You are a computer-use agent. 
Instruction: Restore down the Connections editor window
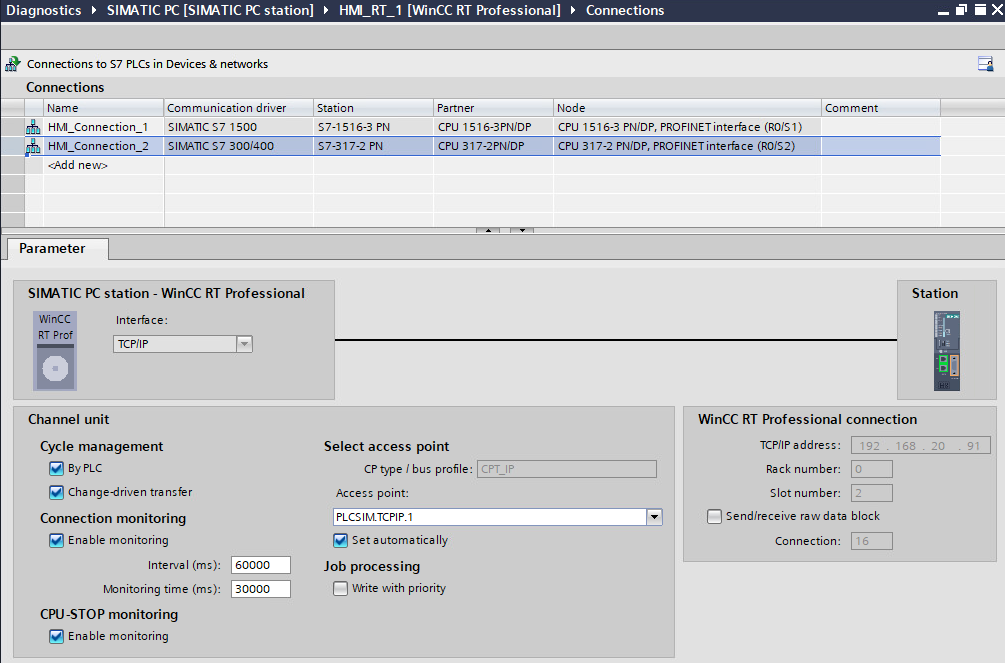(x=961, y=10)
